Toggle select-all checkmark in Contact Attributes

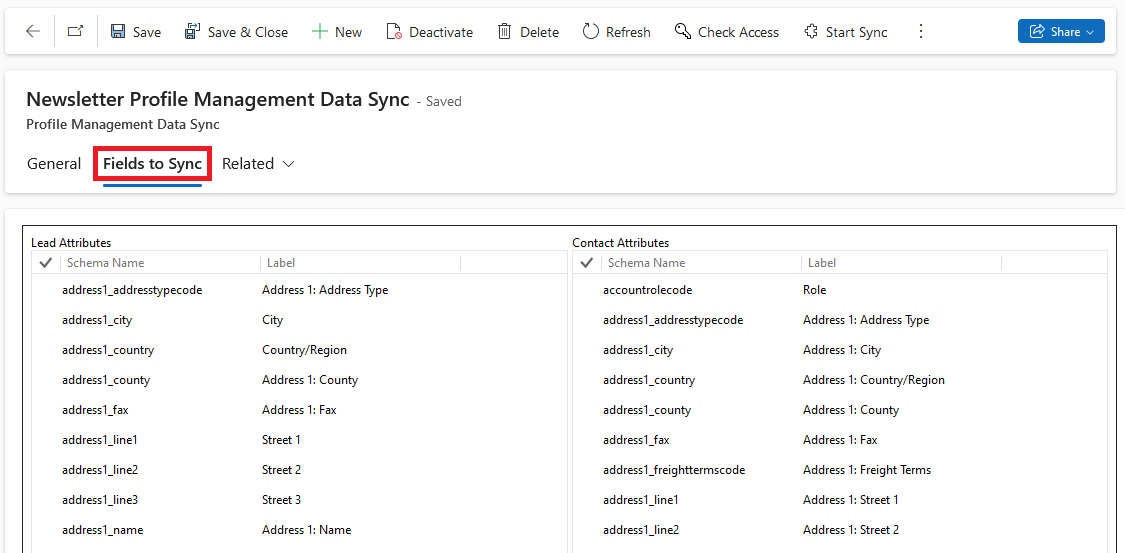point(587,263)
